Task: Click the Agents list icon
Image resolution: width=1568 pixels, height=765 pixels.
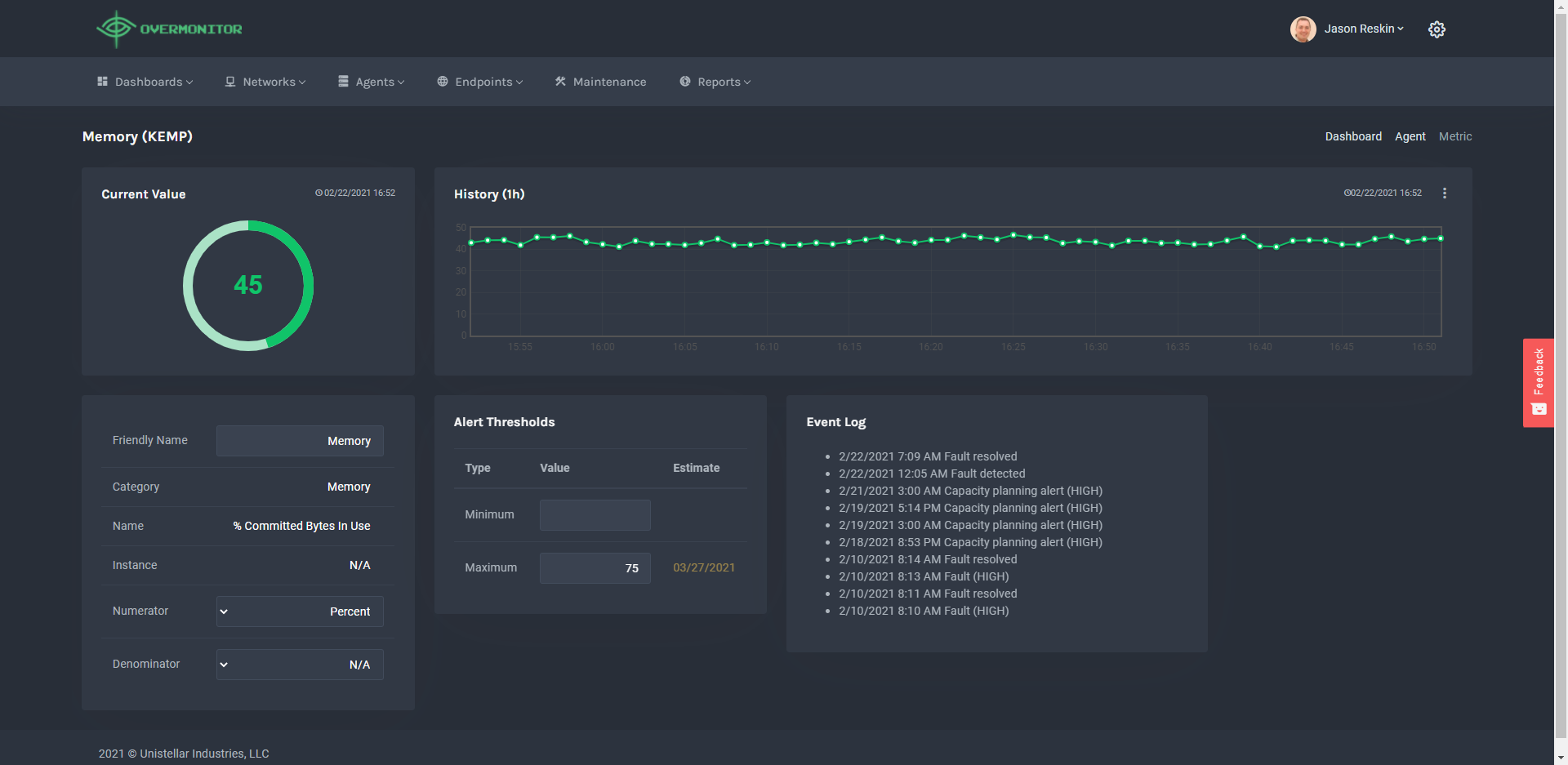Action: tap(344, 81)
